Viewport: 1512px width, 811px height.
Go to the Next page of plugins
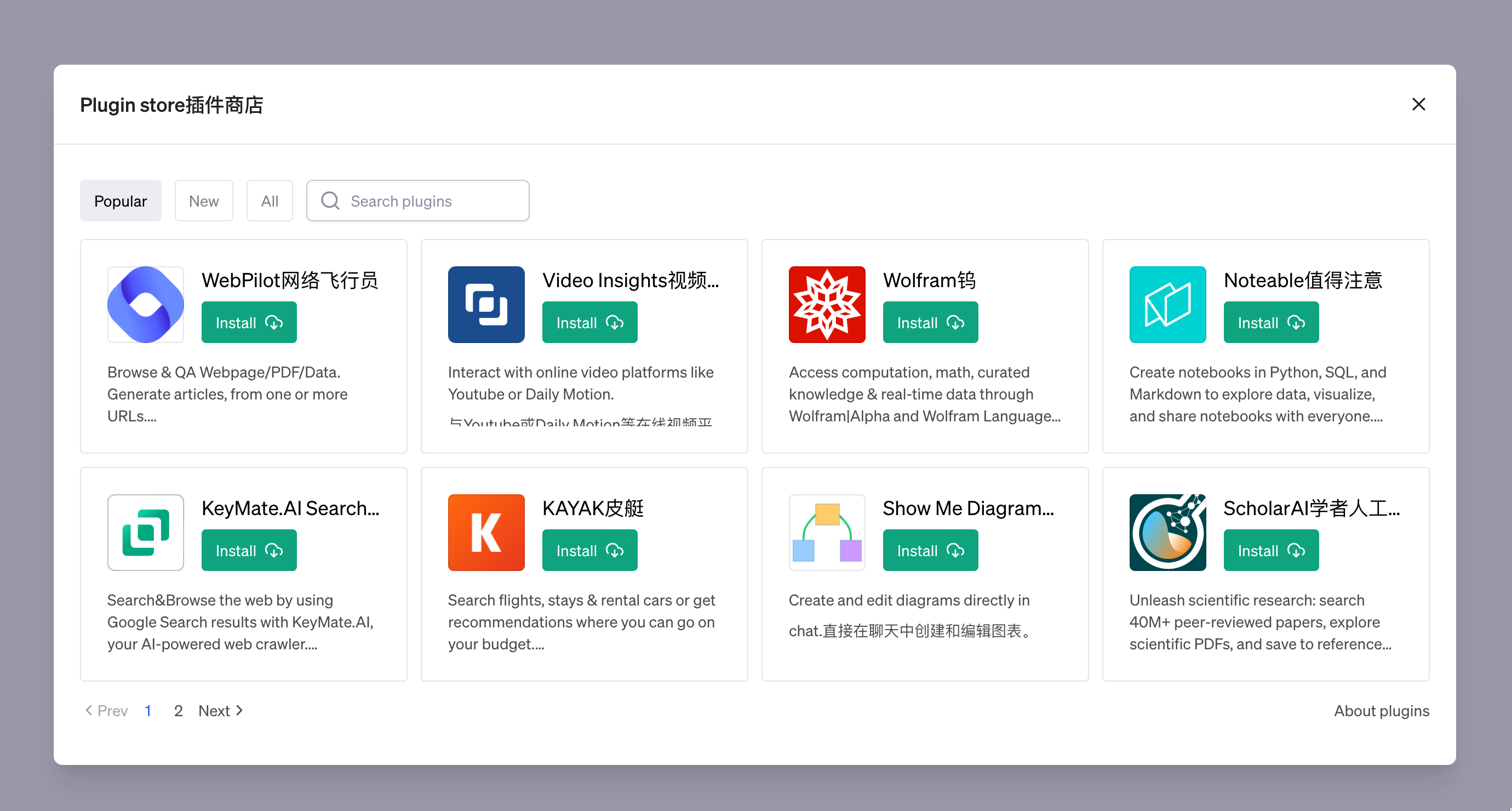(221, 711)
